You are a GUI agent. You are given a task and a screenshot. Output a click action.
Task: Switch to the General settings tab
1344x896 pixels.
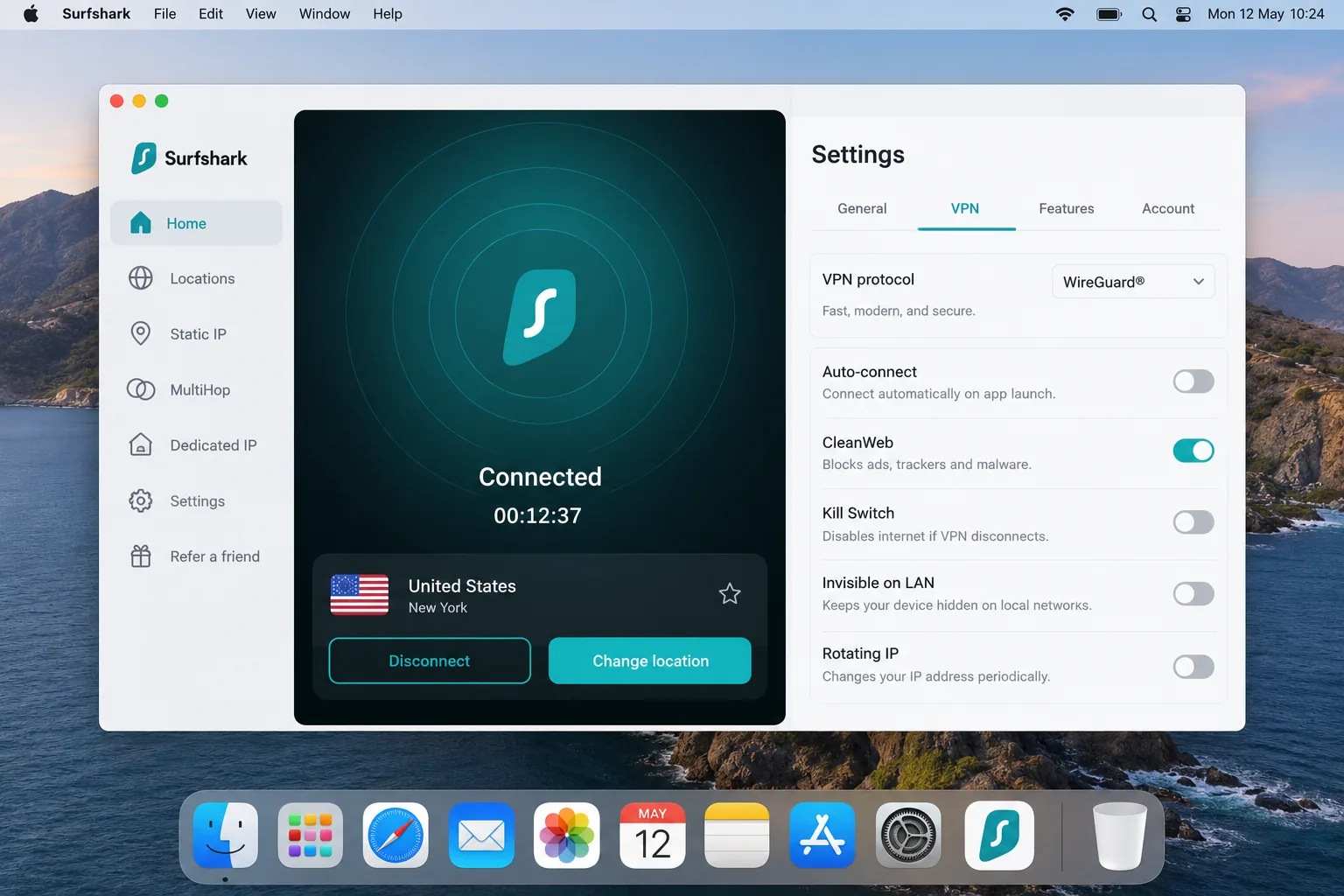tap(862, 208)
